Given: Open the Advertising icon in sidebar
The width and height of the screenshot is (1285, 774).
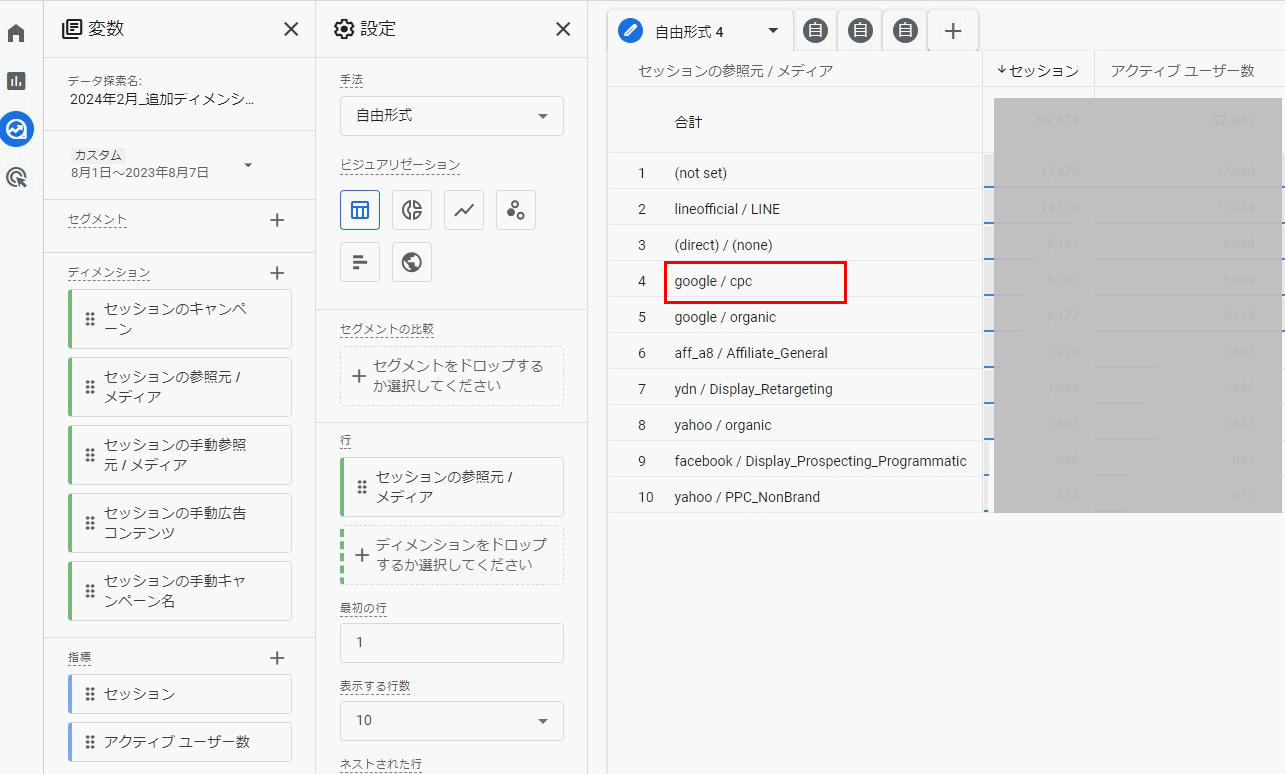Looking at the screenshot, I should click(x=16, y=178).
